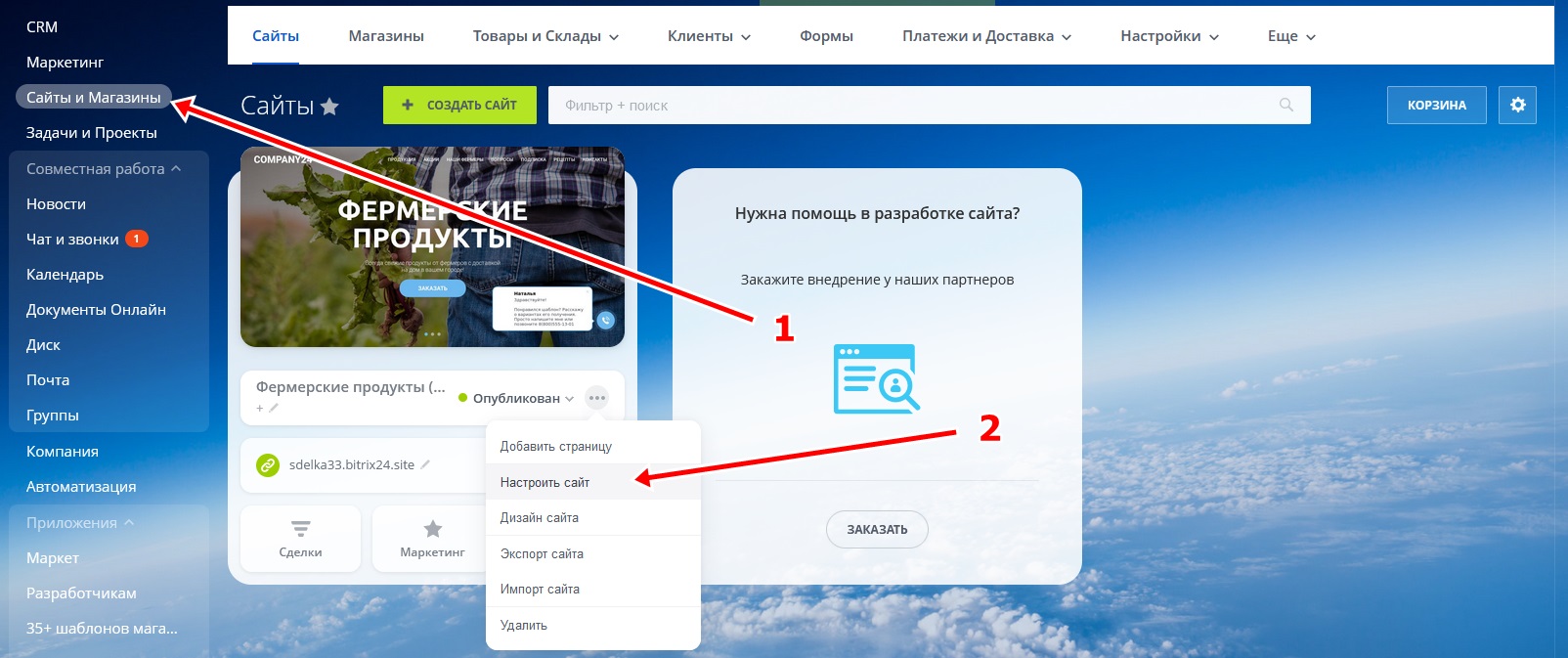Open the Сделки funnel tile
1568x658 pixels.
pos(300,539)
